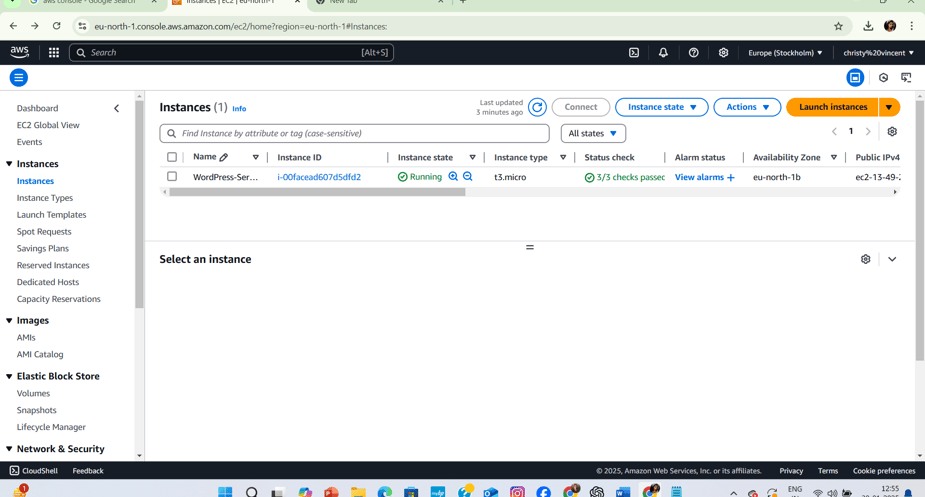Launch CloudShell from the top navigation icon
Screen dimensions: 925x497
point(634,53)
